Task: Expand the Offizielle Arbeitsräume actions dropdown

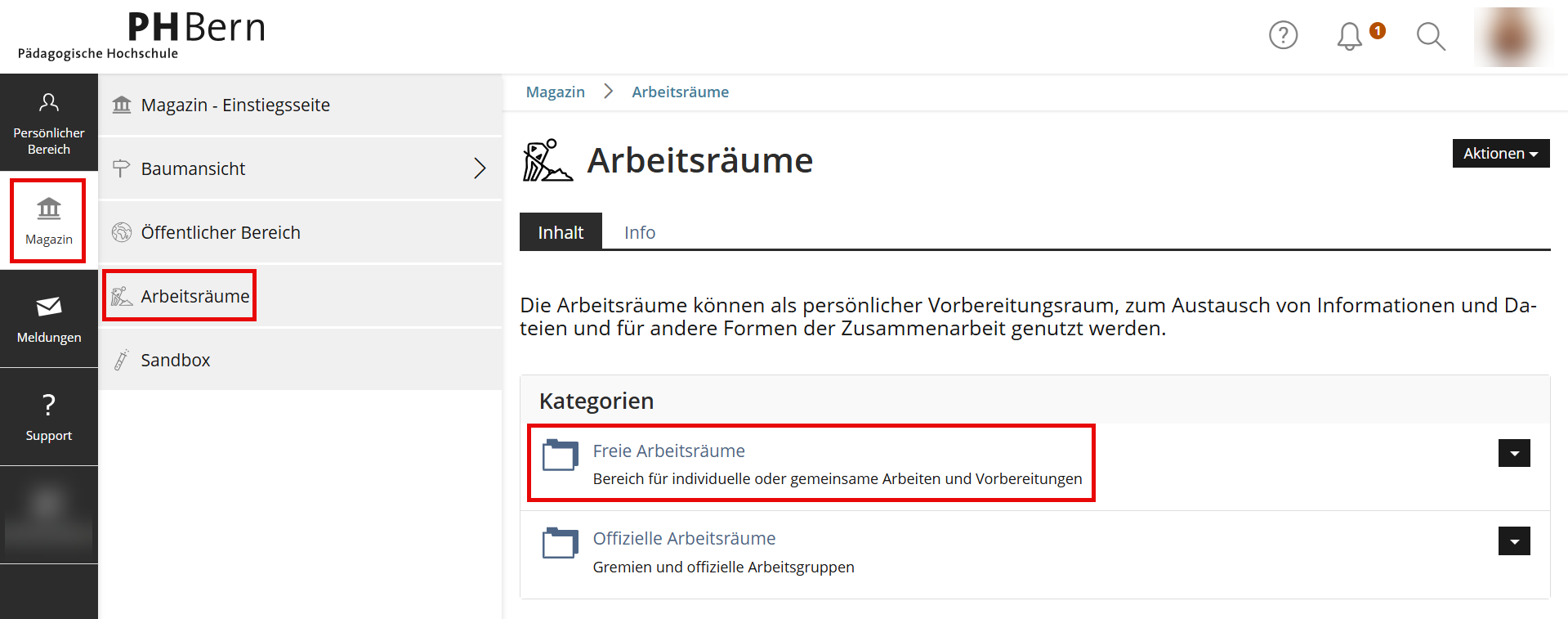Action: pos(1513,541)
